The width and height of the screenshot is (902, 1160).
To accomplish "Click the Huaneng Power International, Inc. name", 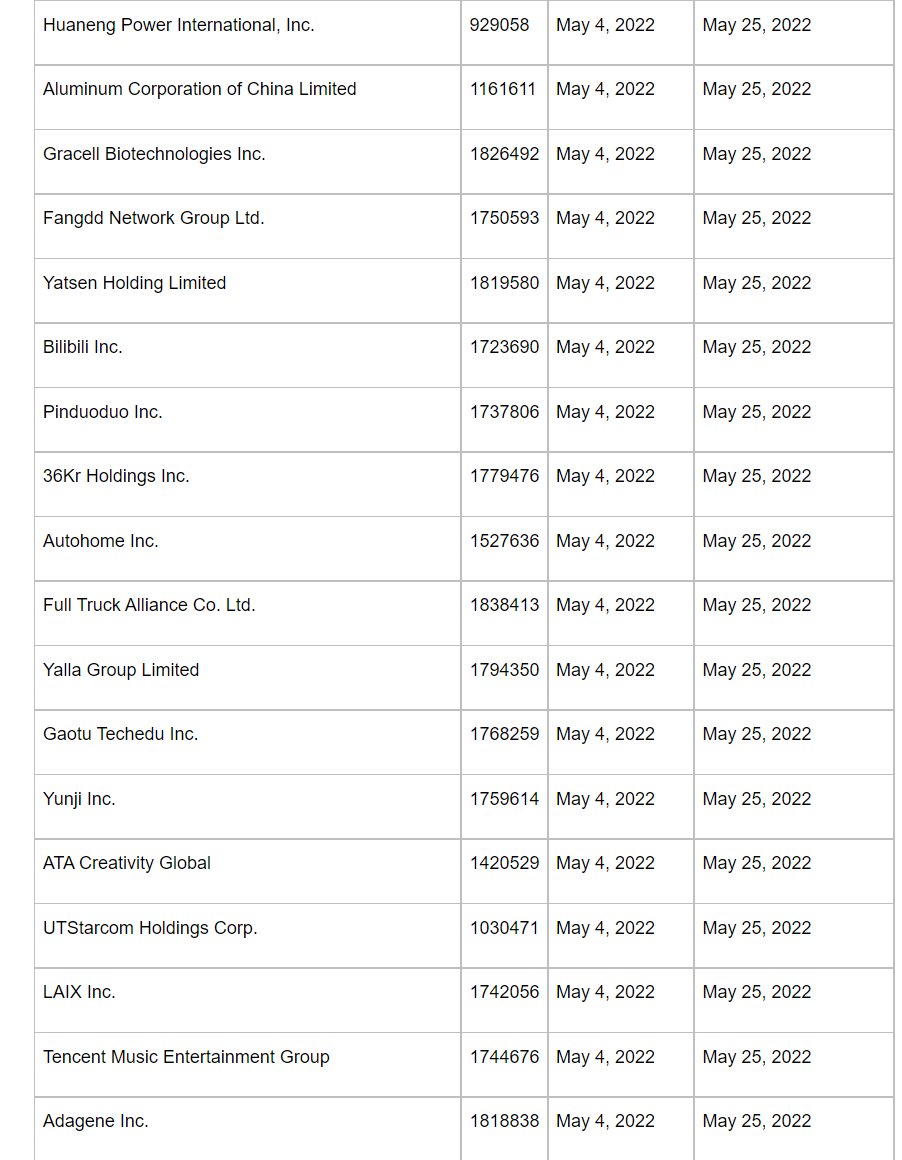I will coord(178,25).
